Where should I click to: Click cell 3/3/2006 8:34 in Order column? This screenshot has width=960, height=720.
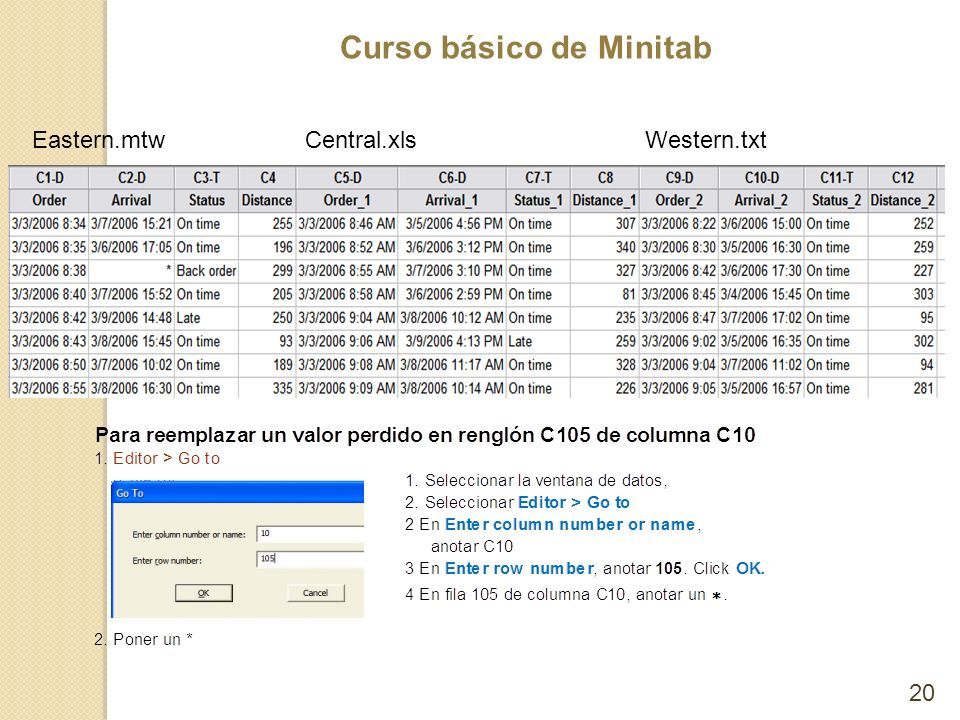[x=49, y=224]
